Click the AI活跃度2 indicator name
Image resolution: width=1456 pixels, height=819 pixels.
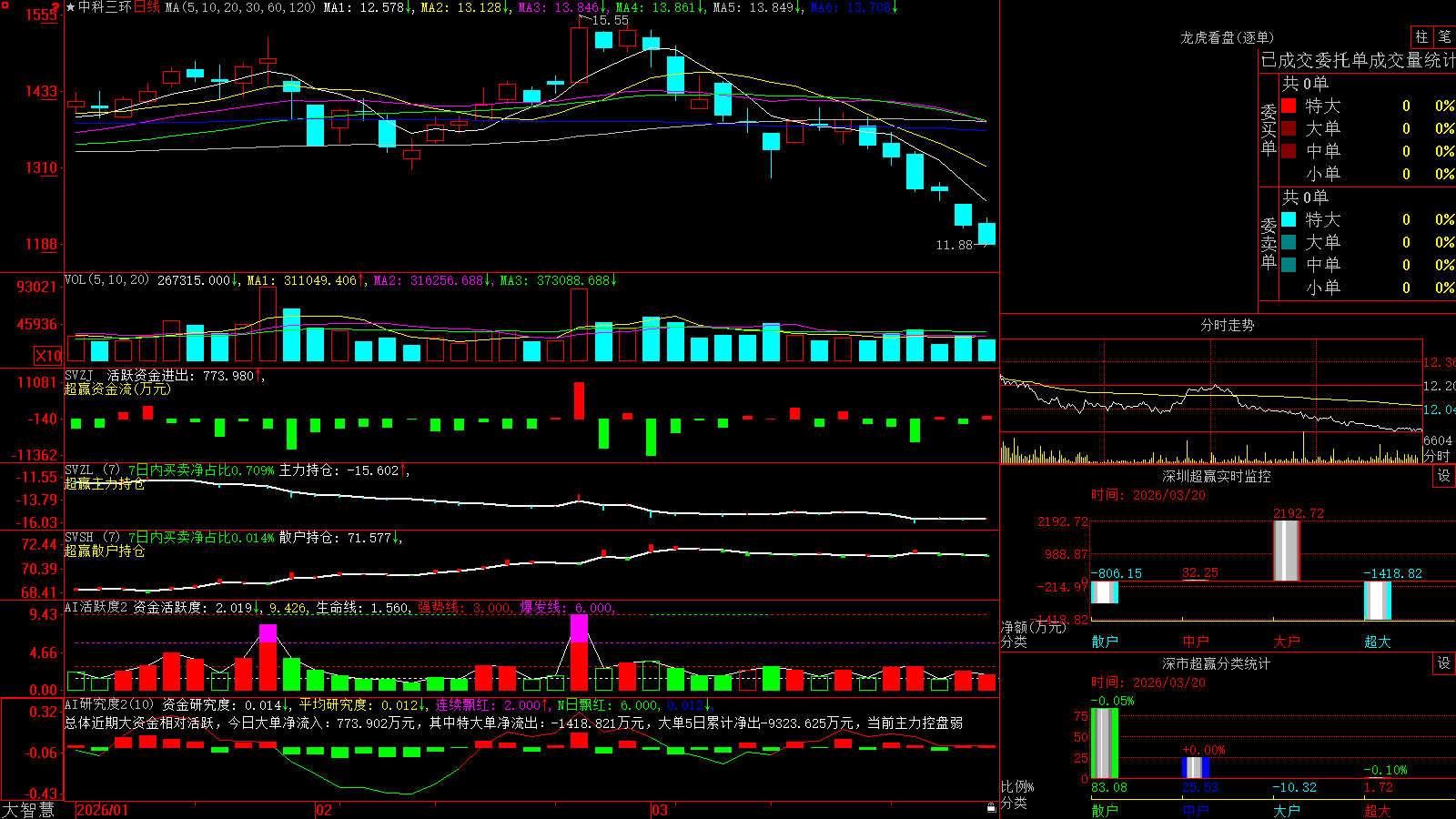point(96,607)
